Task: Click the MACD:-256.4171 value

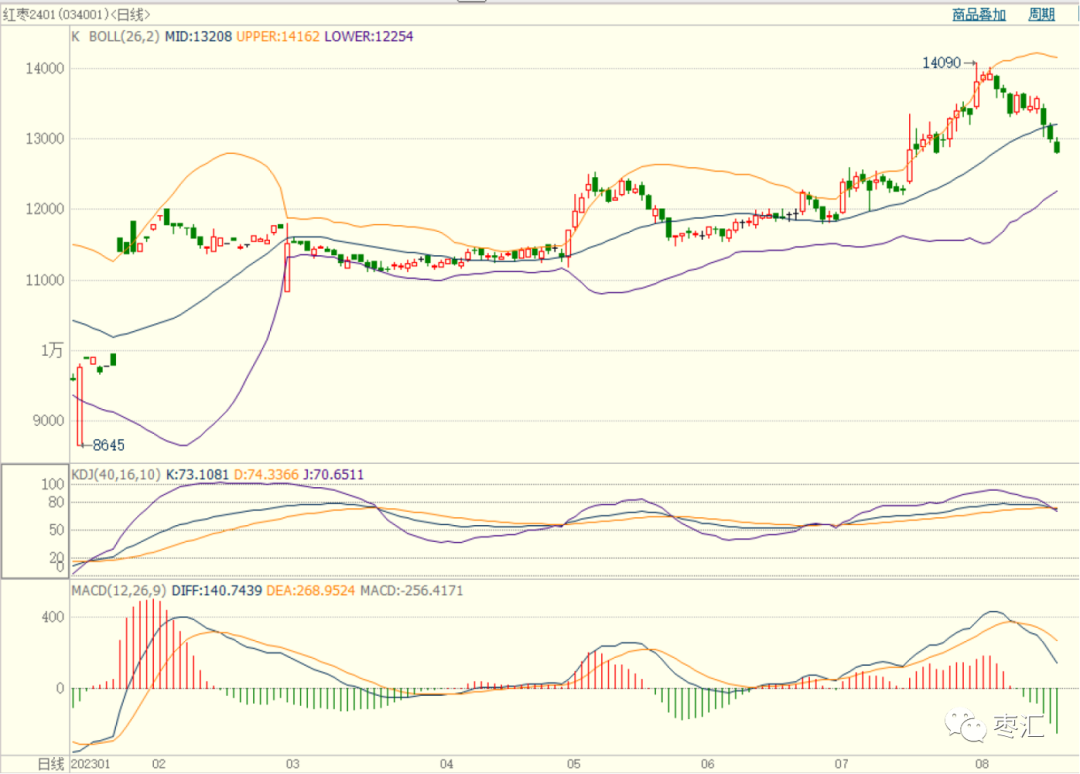Action: click(411, 591)
